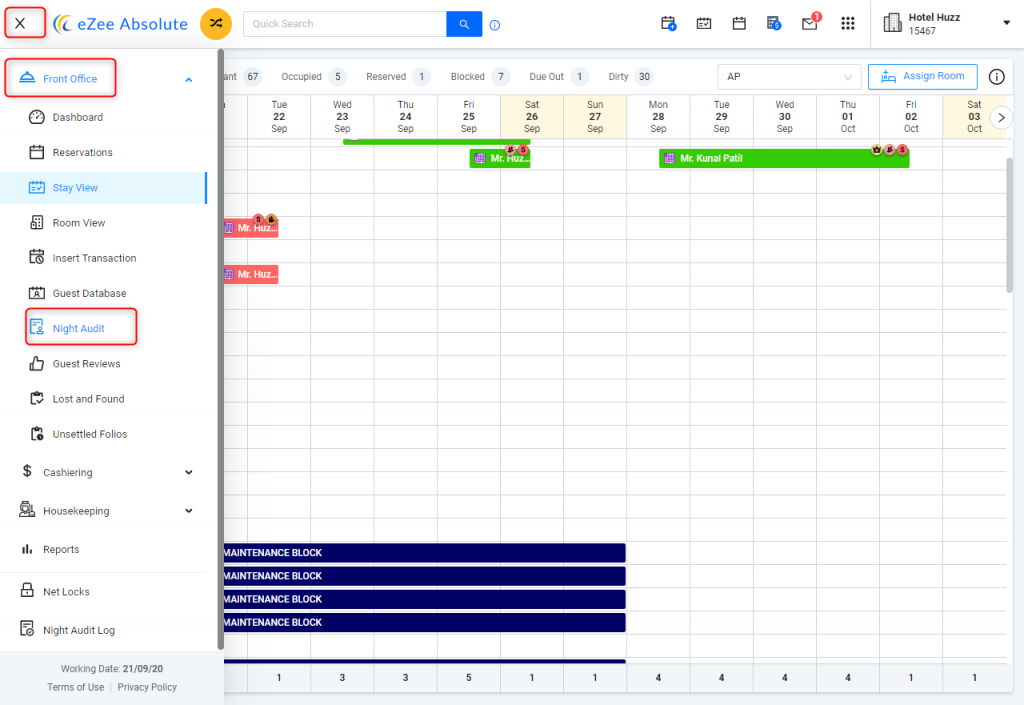Click the stay view legend info icon

(x=997, y=77)
